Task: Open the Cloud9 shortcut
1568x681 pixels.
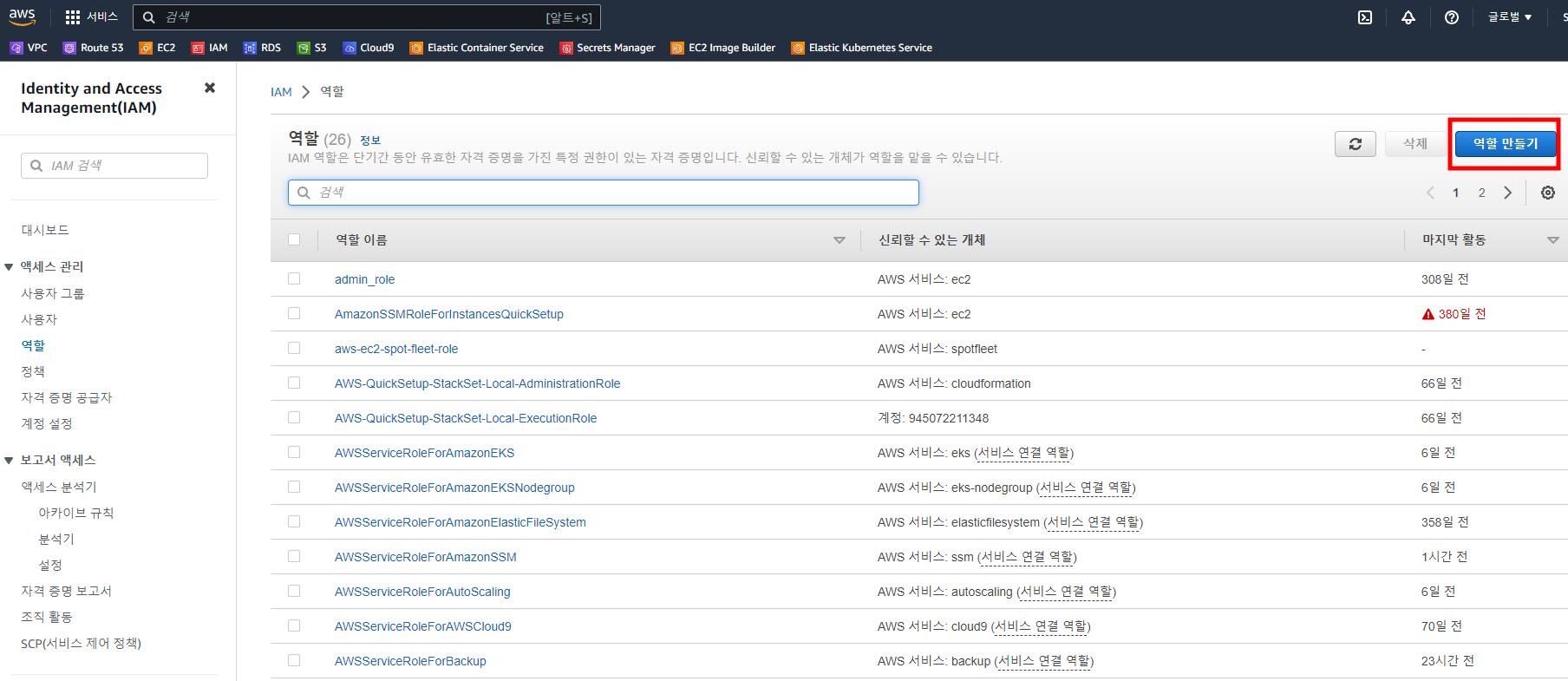Action: (x=368, y=48)
